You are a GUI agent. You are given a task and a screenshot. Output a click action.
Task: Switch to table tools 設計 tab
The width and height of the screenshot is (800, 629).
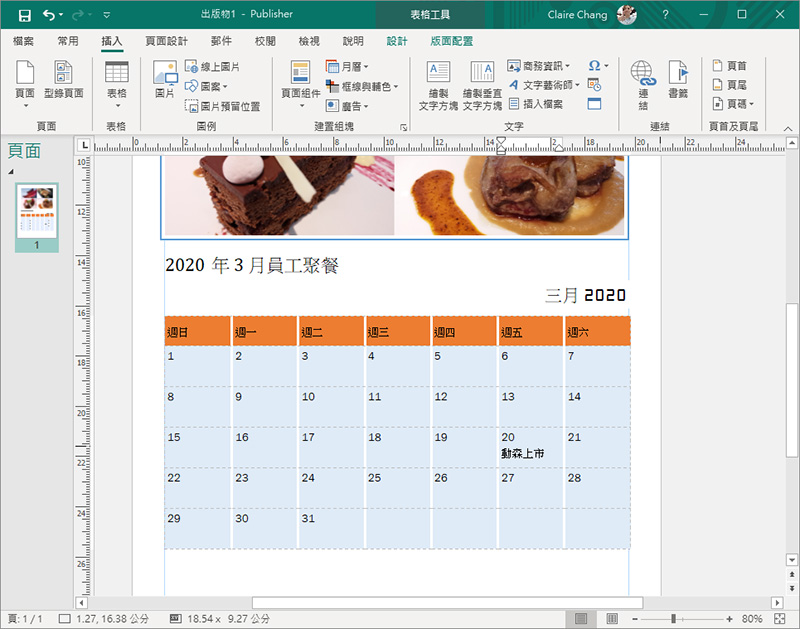click(x=397, y=41)
